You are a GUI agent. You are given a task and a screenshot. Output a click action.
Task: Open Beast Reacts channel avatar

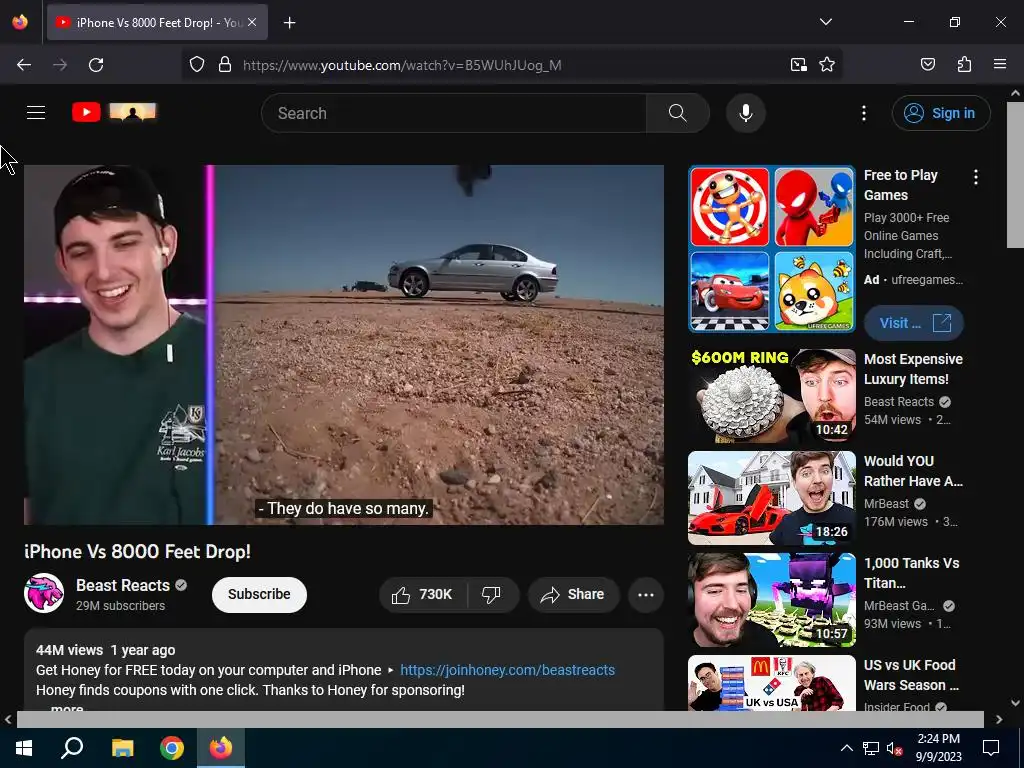coord(44,593)
